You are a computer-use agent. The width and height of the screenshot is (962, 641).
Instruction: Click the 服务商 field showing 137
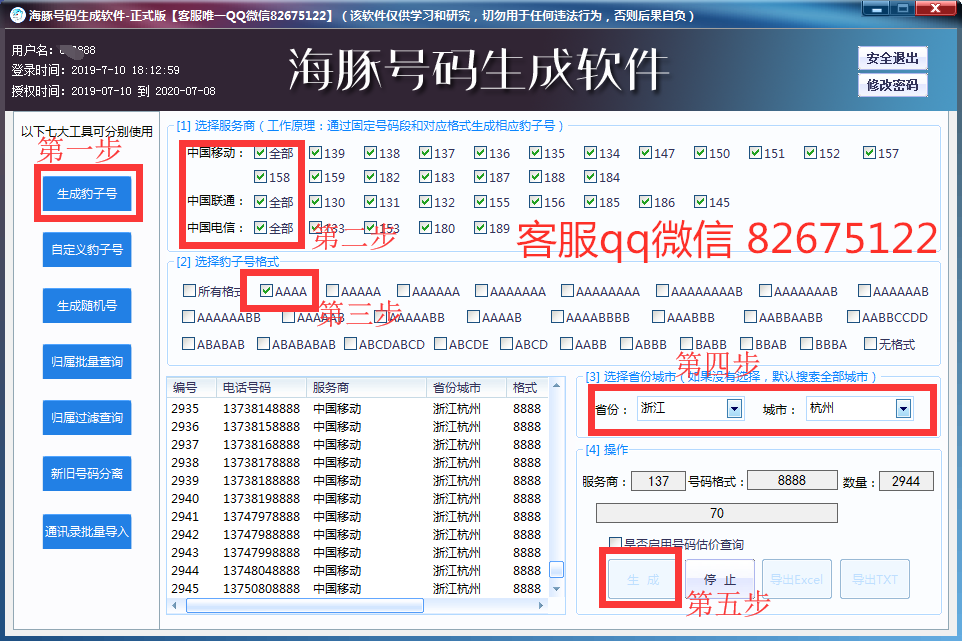pyautogui.click(x=658, y=481)
